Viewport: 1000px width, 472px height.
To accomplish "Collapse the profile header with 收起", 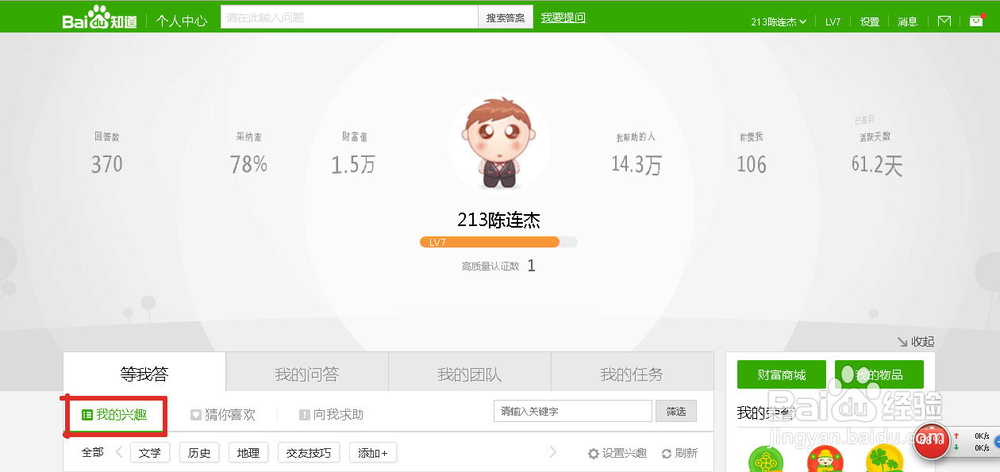I will point(915,341).
